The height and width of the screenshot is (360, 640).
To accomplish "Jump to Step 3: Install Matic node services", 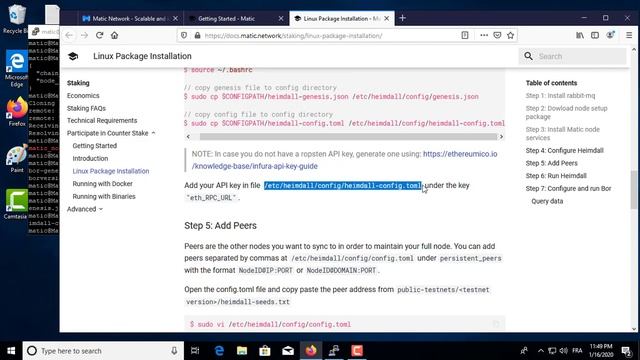I will click(x=562, y=133).
